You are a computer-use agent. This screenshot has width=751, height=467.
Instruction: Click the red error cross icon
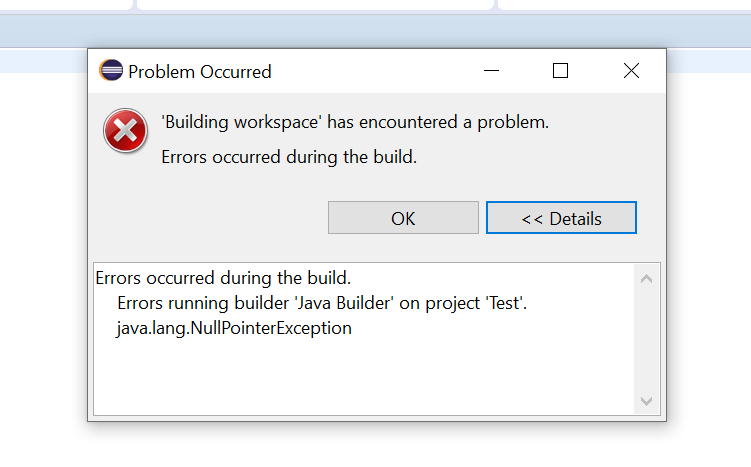click(x=125, y=130)
